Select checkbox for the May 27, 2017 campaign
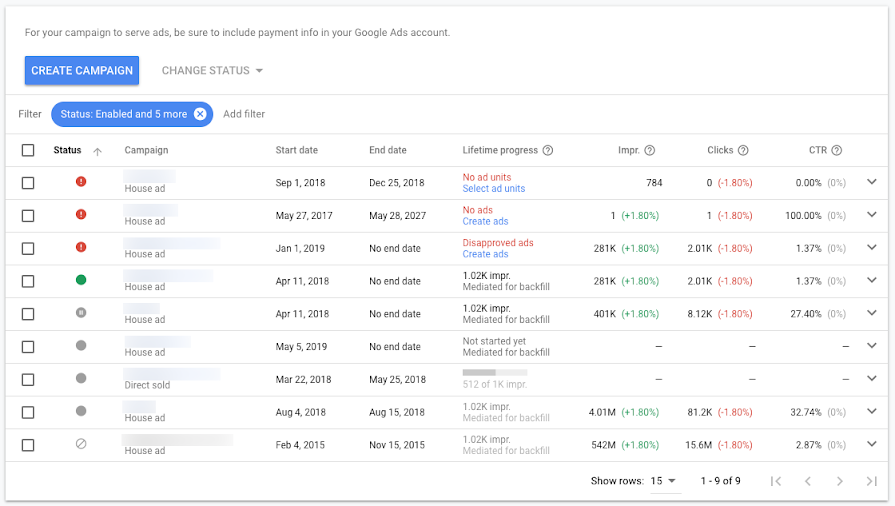The width and height of the screenshot is (895, 506). coord(28,216)
